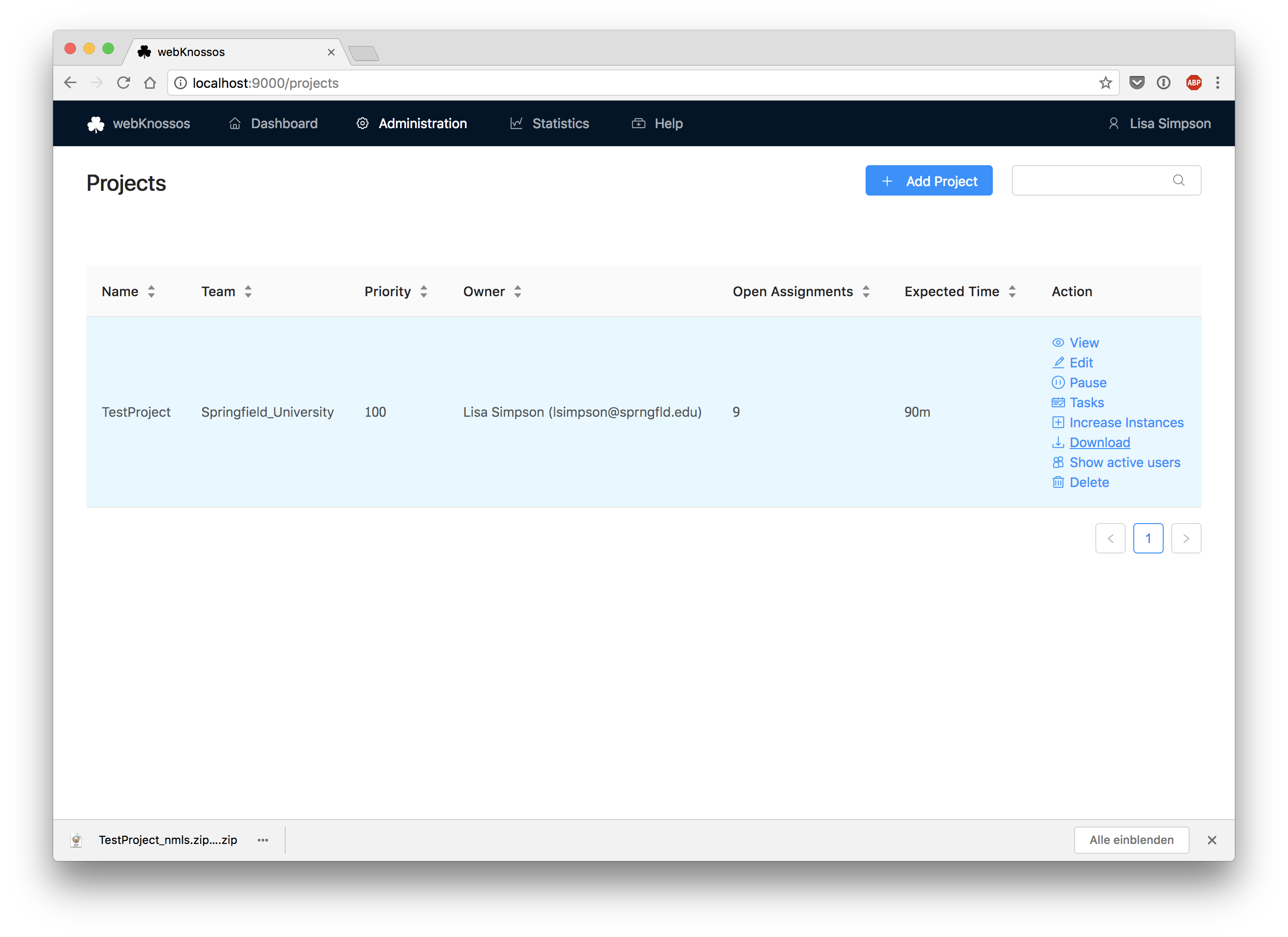Click the Dashboard home icon

[234, 123]
